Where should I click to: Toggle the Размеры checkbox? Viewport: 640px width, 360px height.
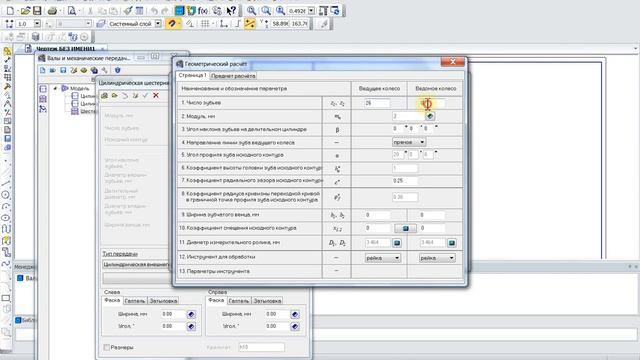[x=107, y=347]
